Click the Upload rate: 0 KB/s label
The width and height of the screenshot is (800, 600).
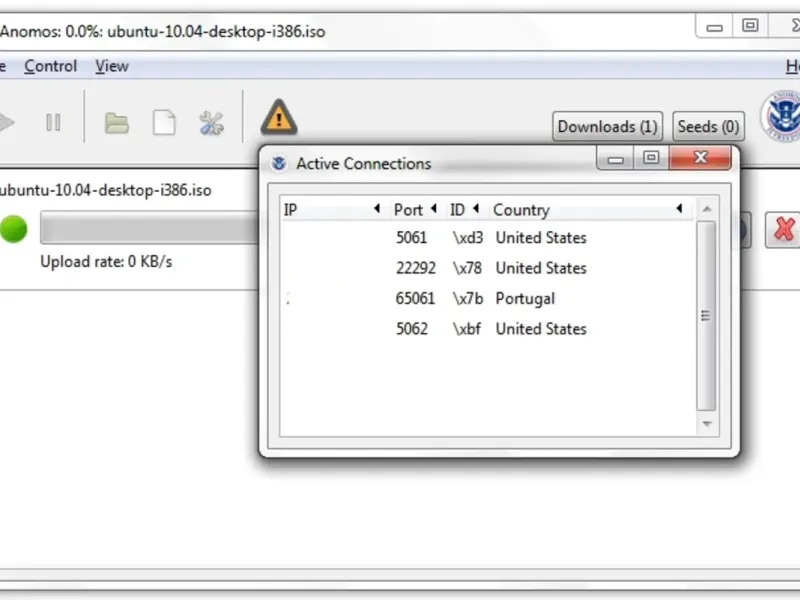[106, 262]
